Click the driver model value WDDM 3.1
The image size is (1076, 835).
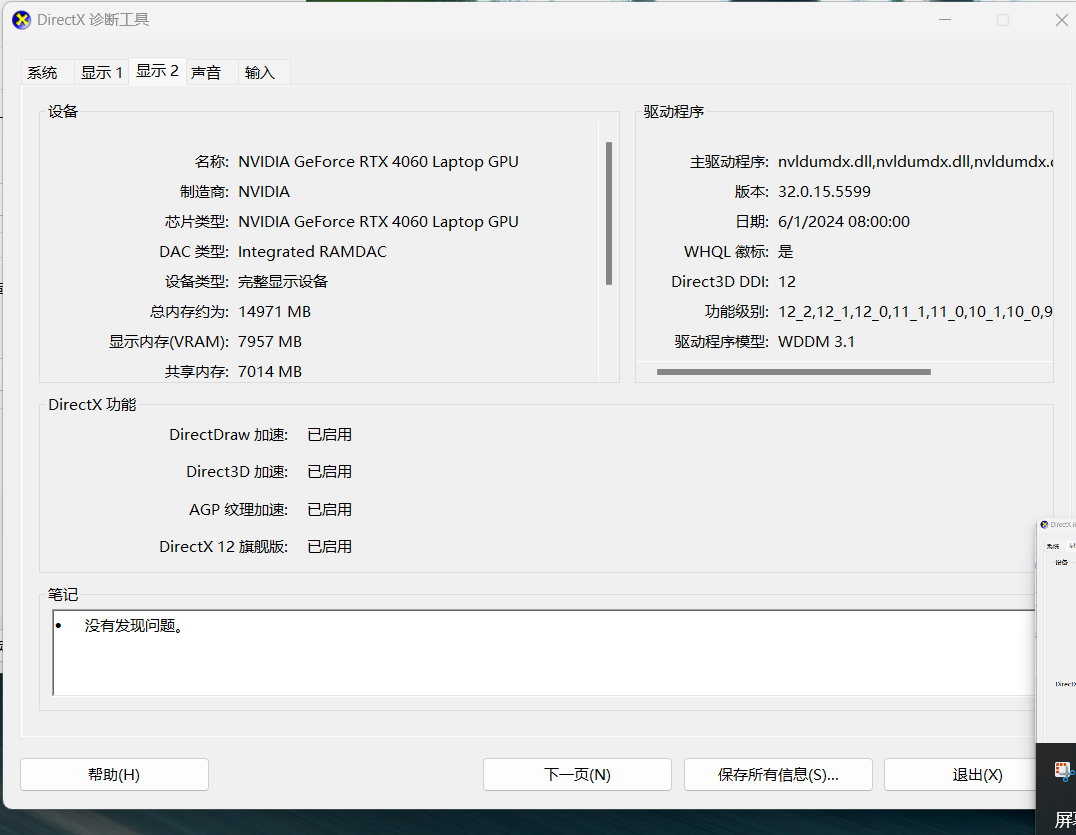[x=817, y=342]
